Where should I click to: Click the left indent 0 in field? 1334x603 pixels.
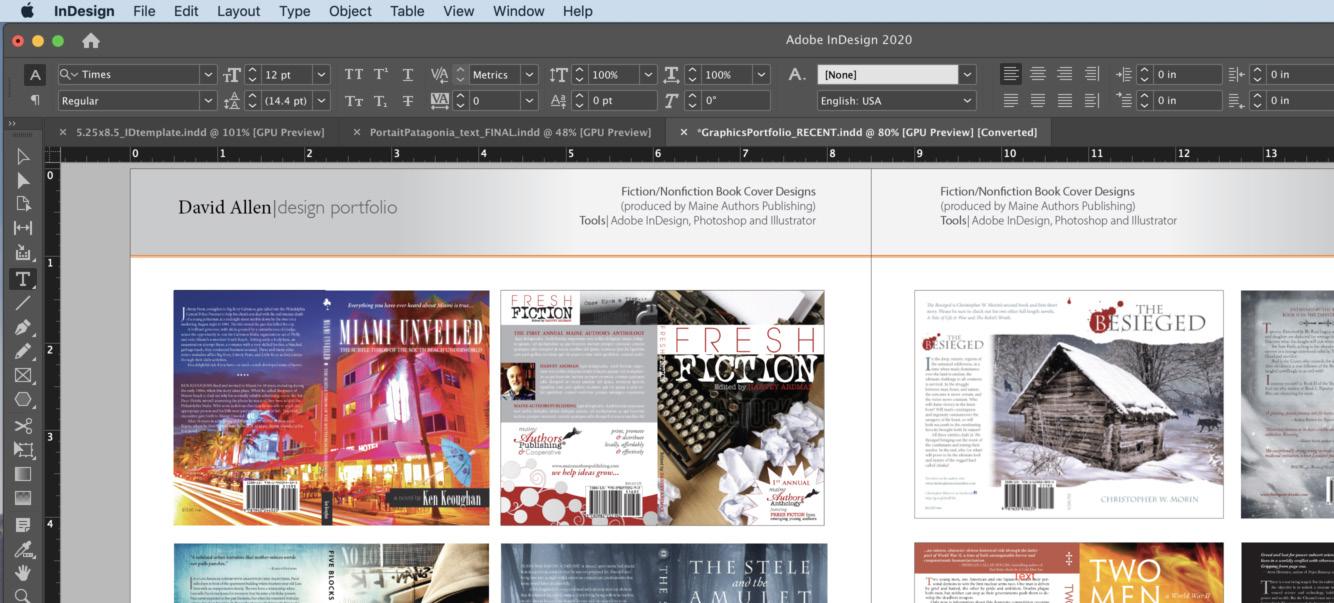[1187, 75]
